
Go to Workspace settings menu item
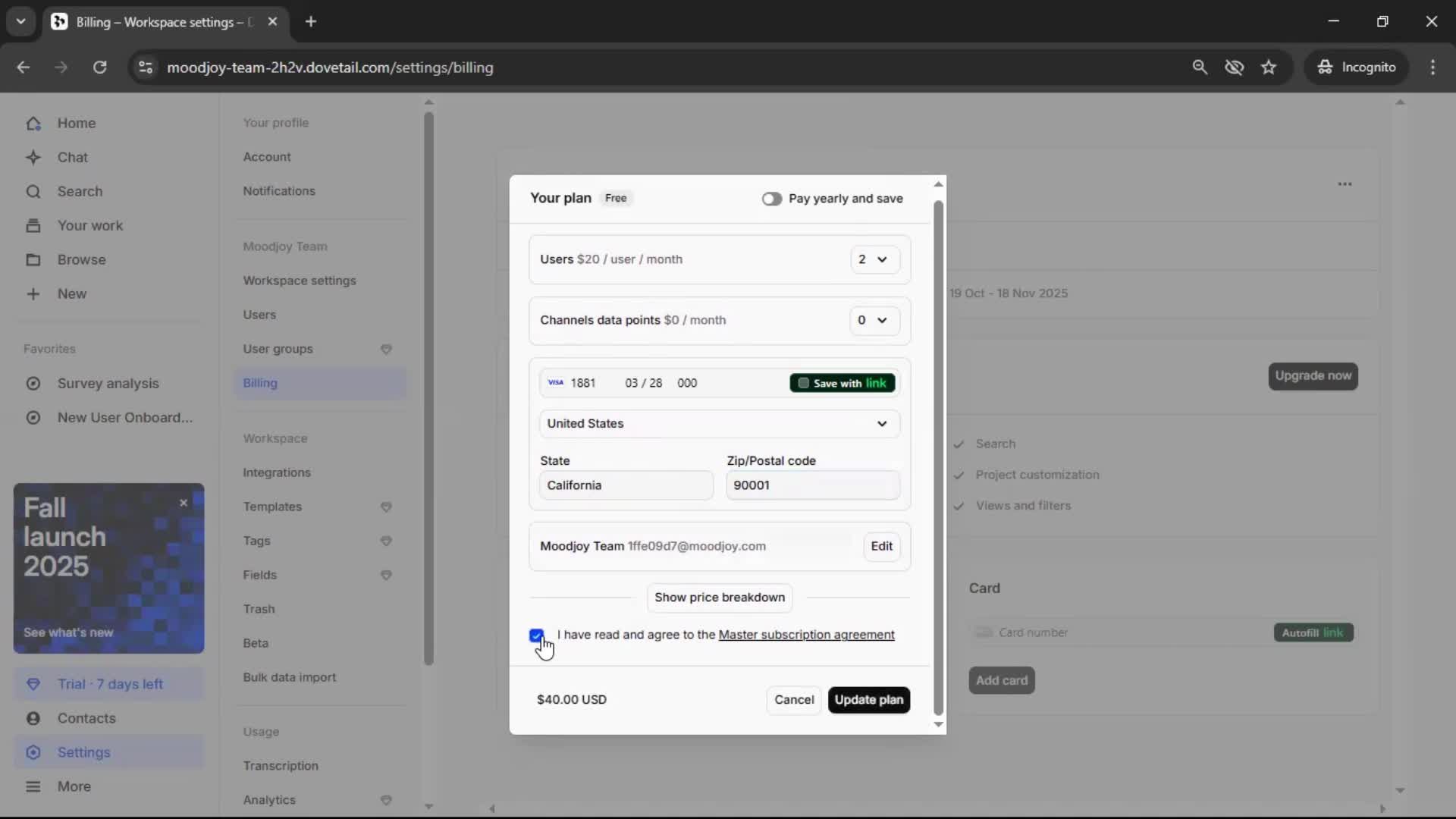pyautogui.click(x=300, y=281)
